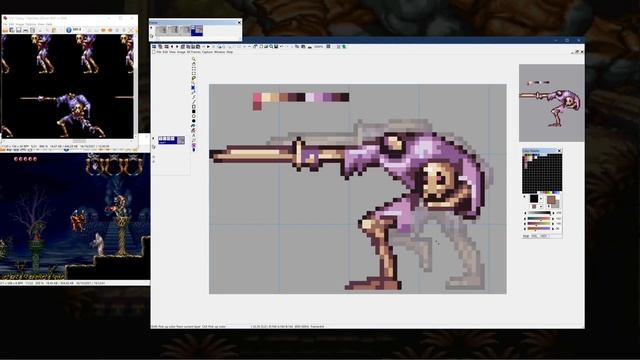Open All Frames menu in GraphicsGale
640x360 pixels.
(194, 52)
